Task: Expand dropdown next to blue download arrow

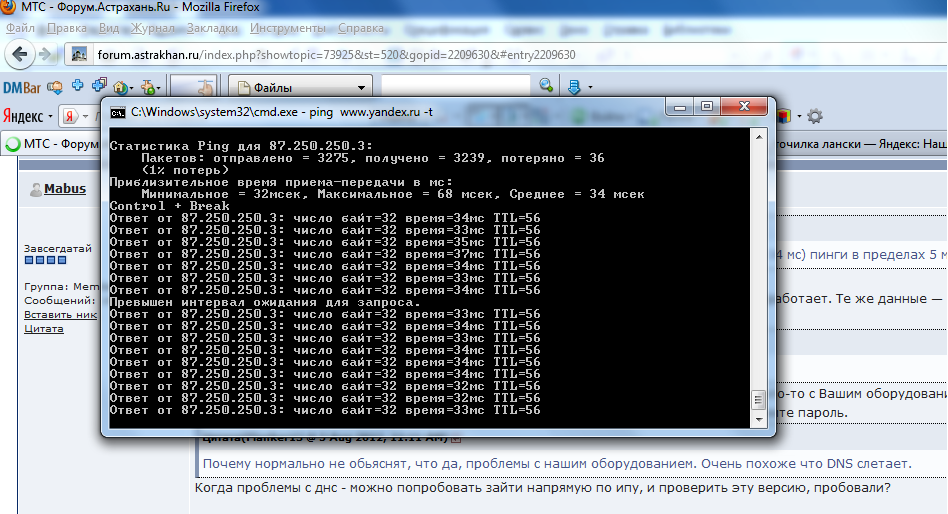Action: pyautogui.click(x=590, y=88)
